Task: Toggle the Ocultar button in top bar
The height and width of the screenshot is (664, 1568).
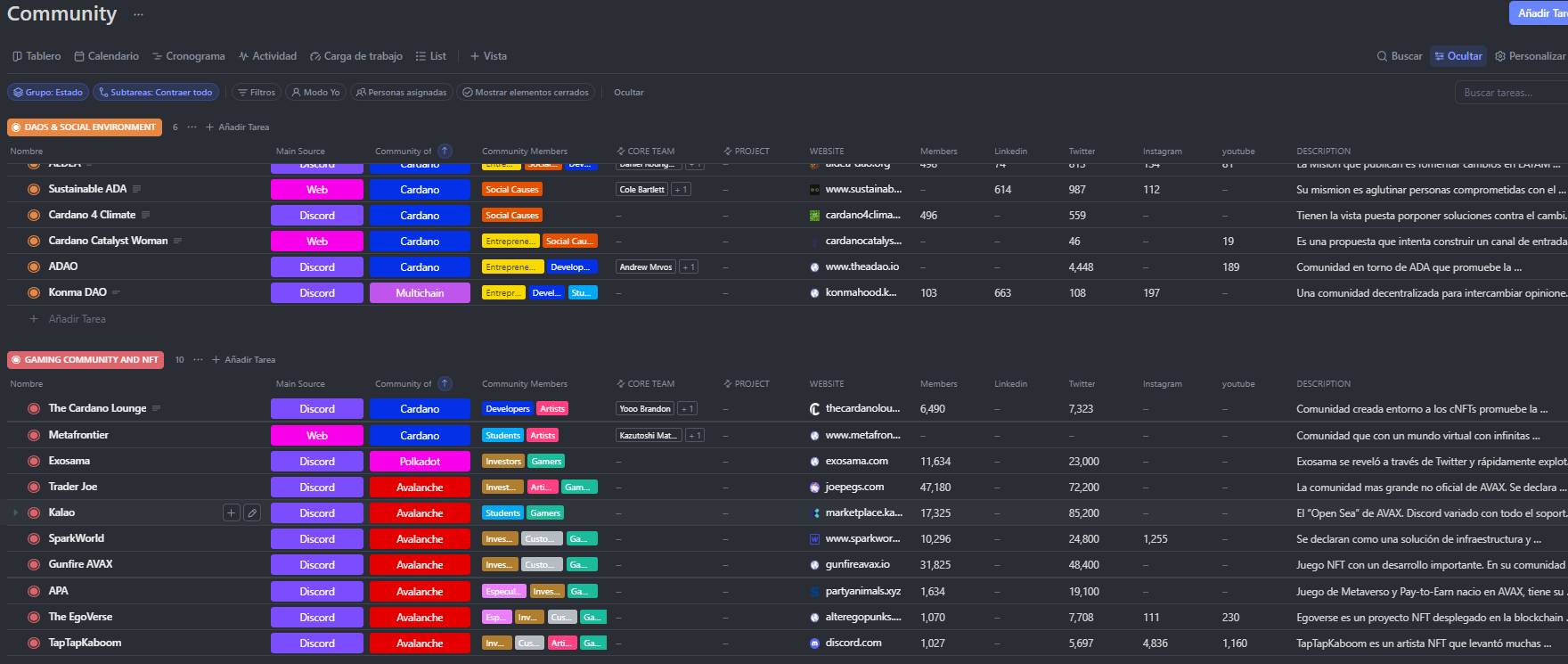Action: 1458,56
